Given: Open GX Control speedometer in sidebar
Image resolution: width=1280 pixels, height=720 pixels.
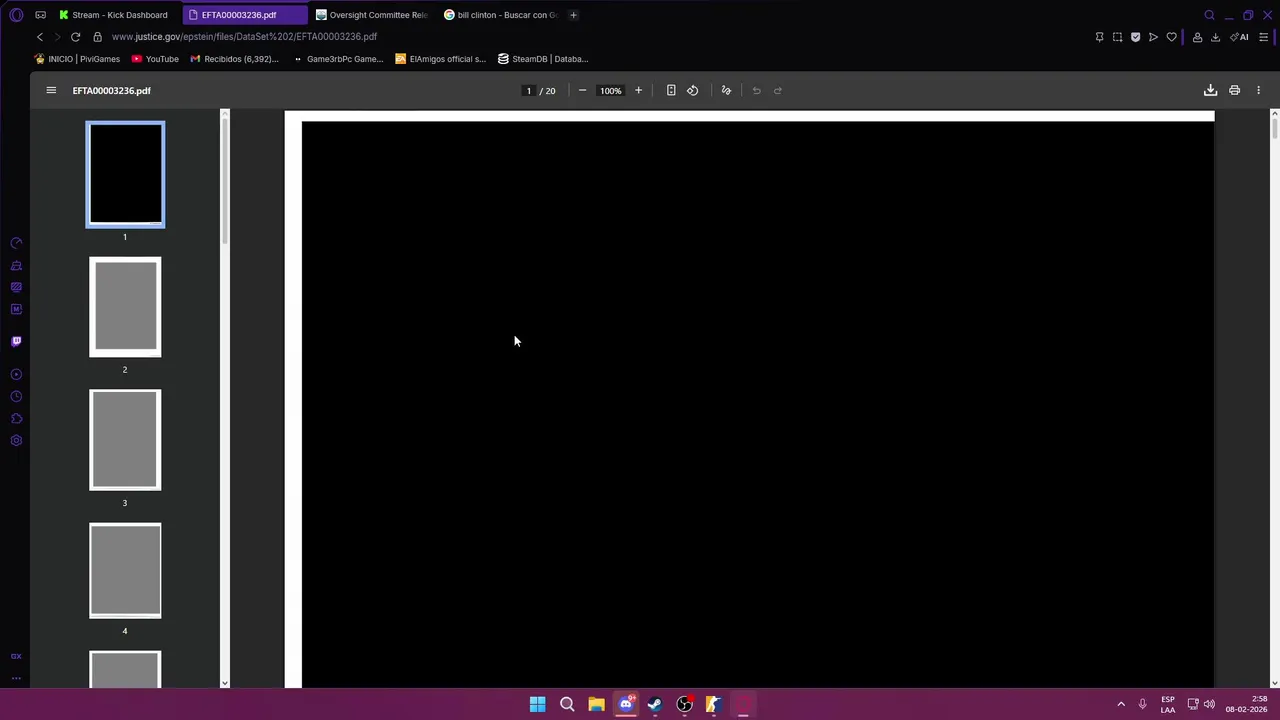Looking at the screenshot, I should coord(16,243).
